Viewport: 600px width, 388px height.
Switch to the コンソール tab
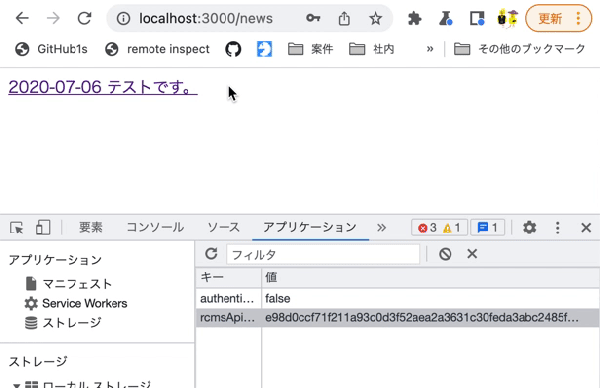pos(155,227)
